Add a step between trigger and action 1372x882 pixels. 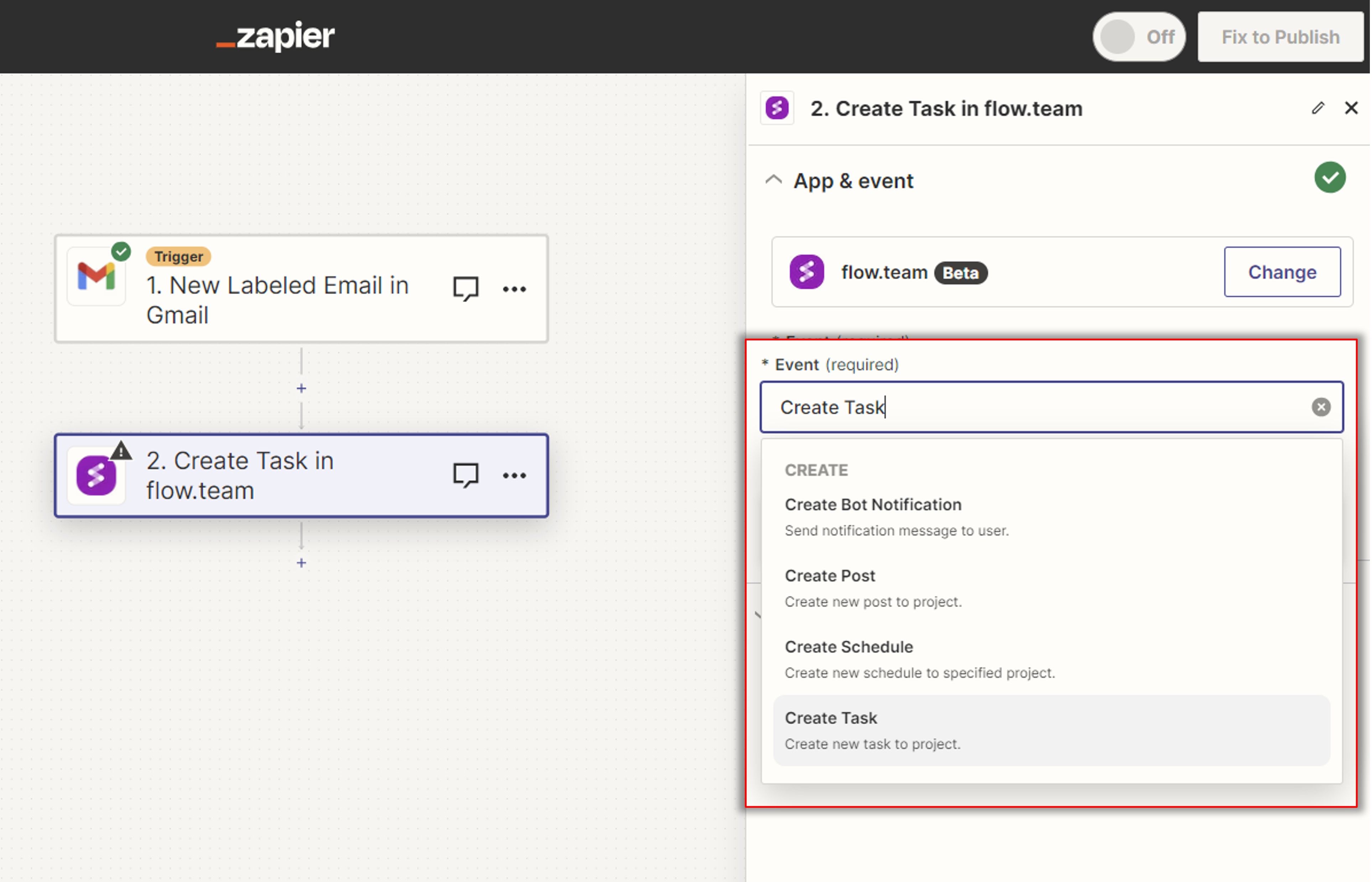(301, 388)
